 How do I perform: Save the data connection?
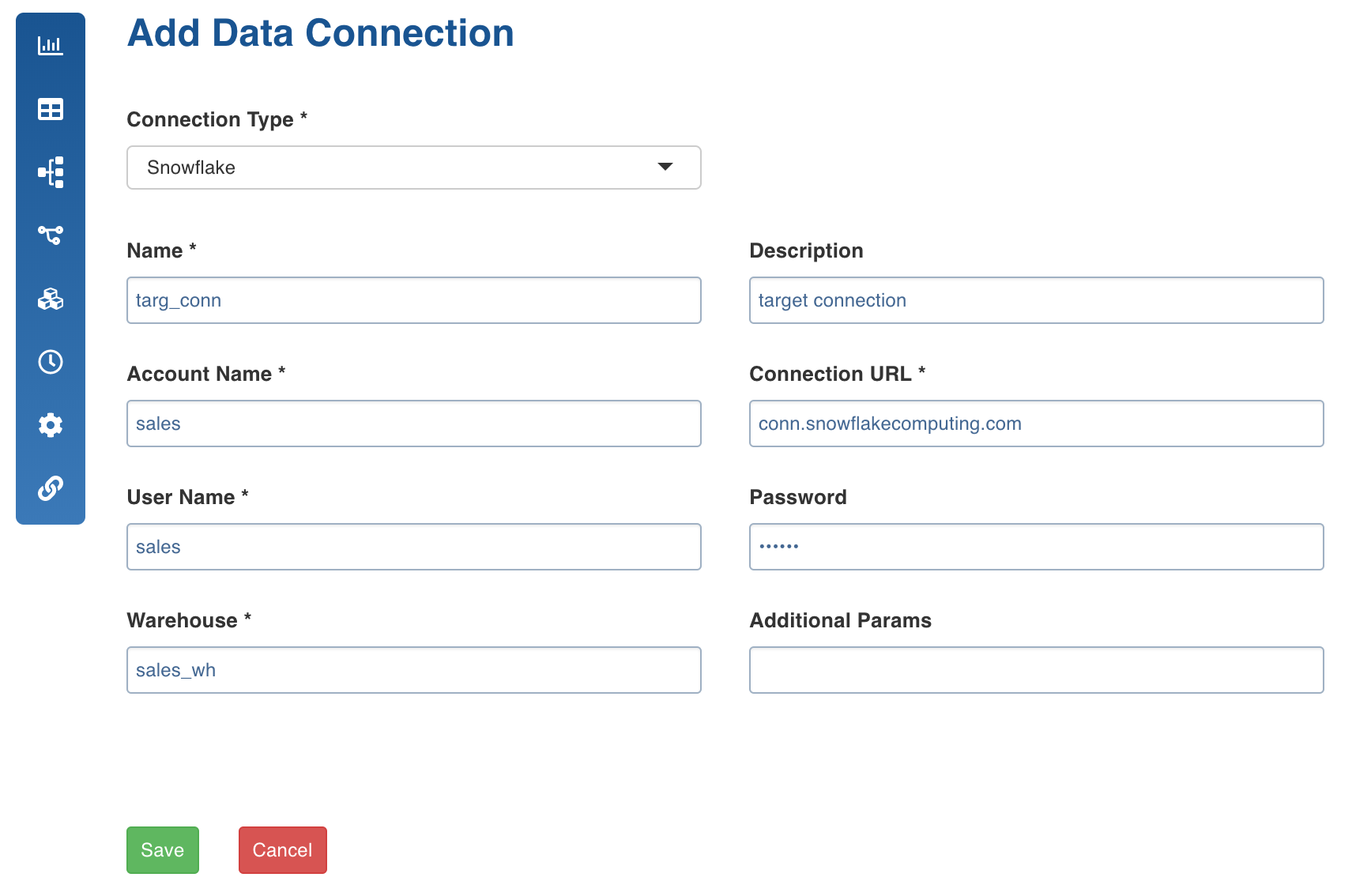tap(163, 850)
